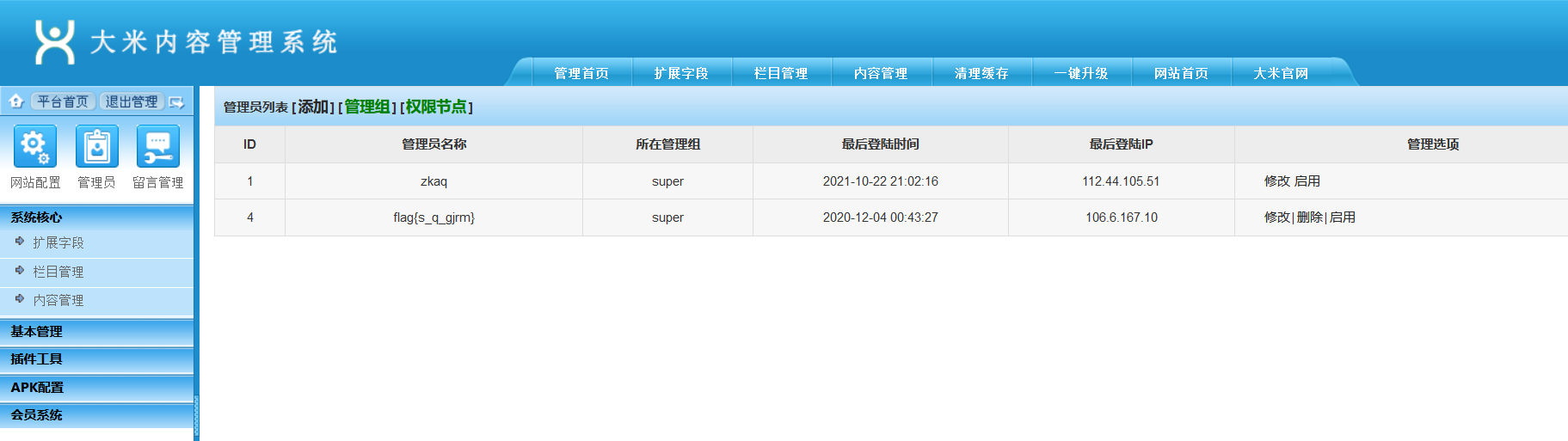Open 内容管理 in the sidebar tree
1568x441 pixels.
click(x=58, y=300)
